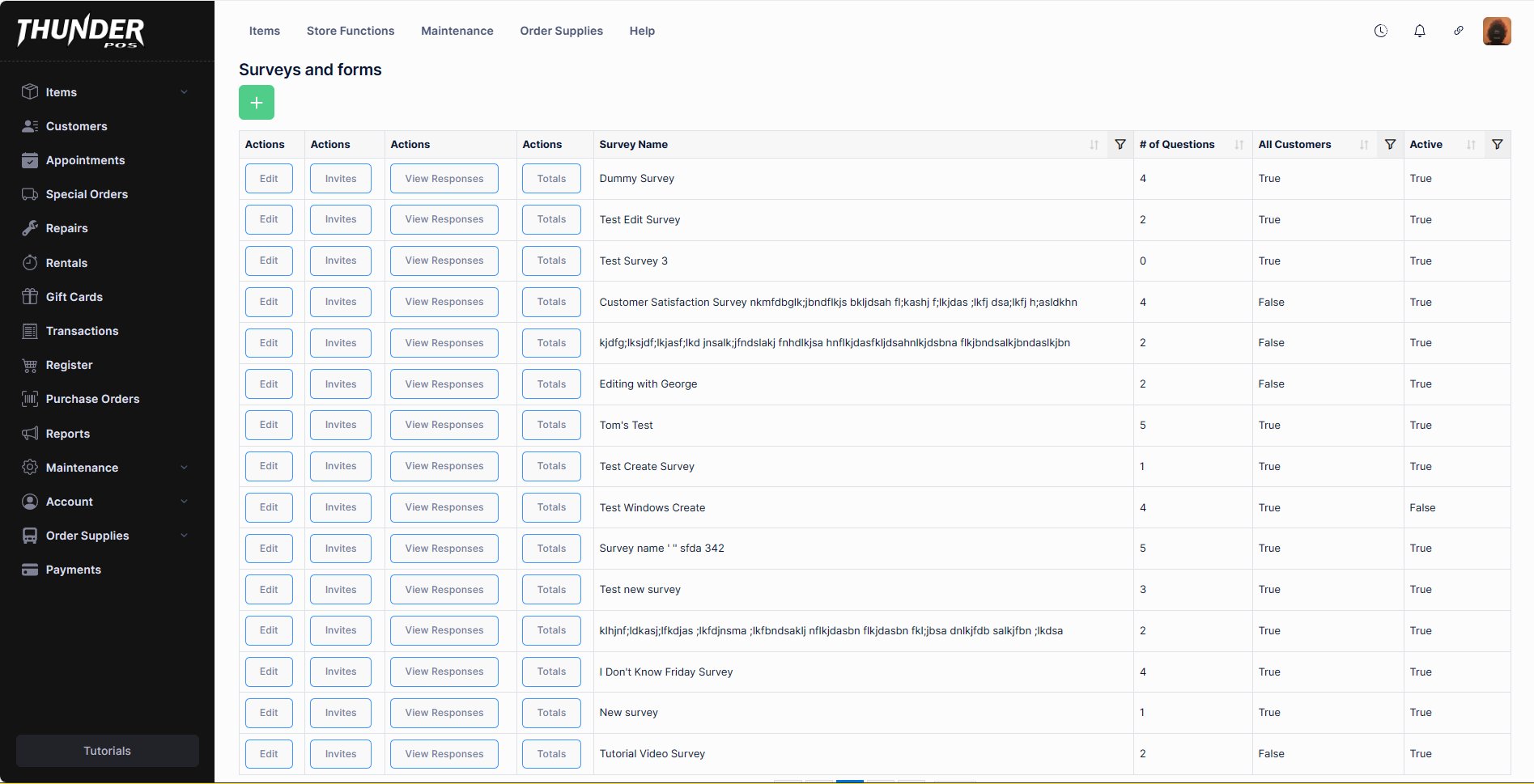Select the Payments icon in the sidebar
The image size is (1534, 784).
(x=29, y=569)
